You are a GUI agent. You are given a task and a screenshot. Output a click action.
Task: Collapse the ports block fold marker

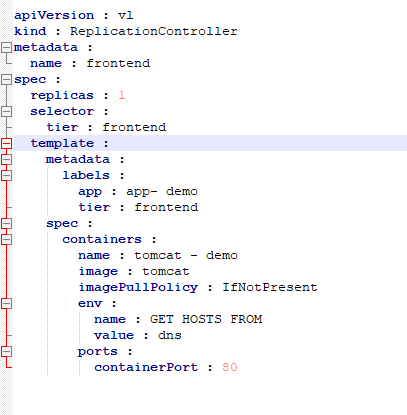click(6, 351)
